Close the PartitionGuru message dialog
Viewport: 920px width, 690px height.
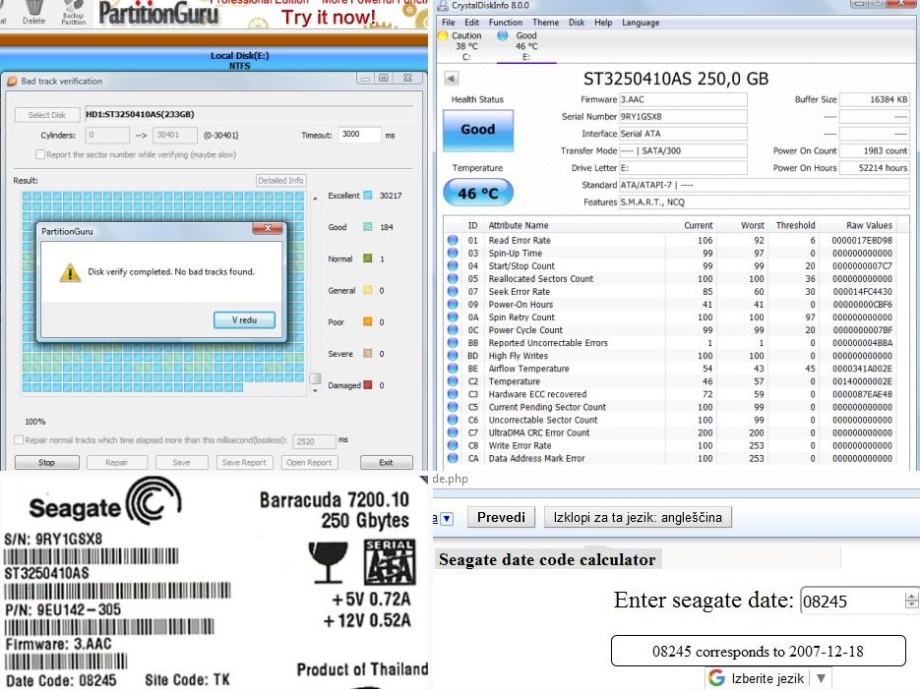268,230
